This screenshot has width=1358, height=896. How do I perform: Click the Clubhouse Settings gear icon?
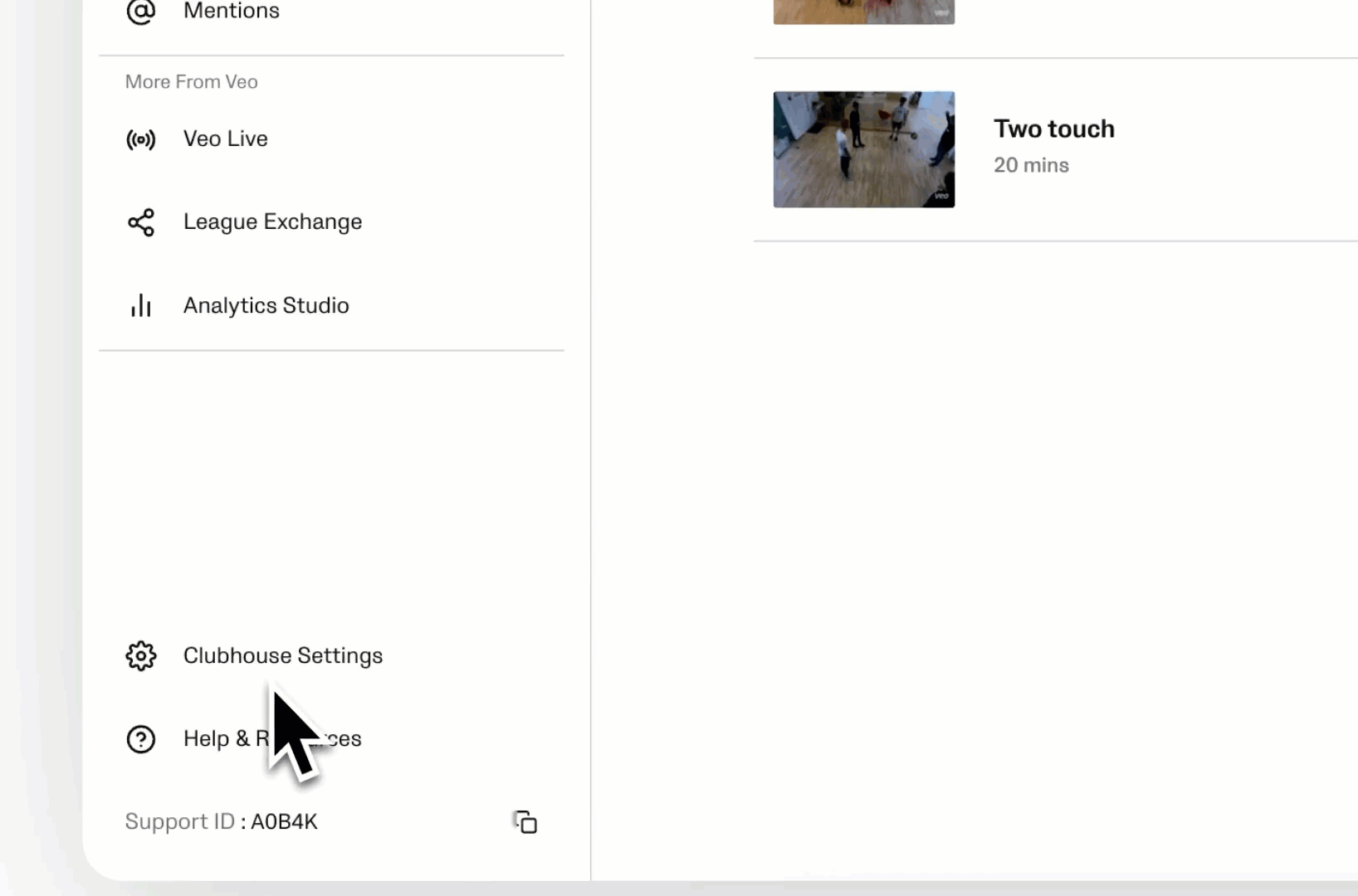pos(140,656)
